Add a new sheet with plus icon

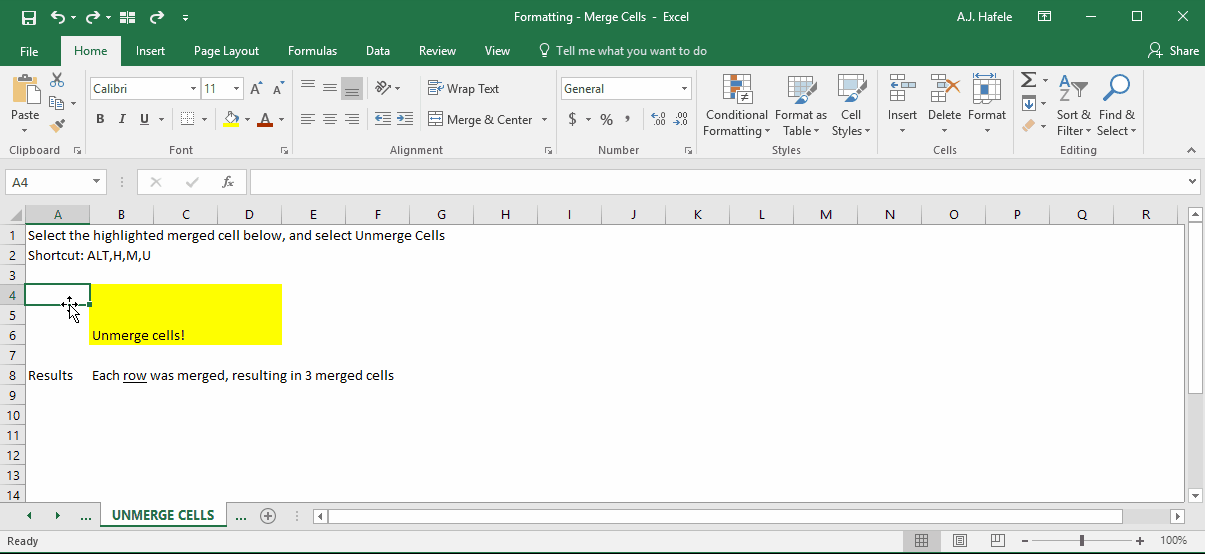[x=267, y=516]
